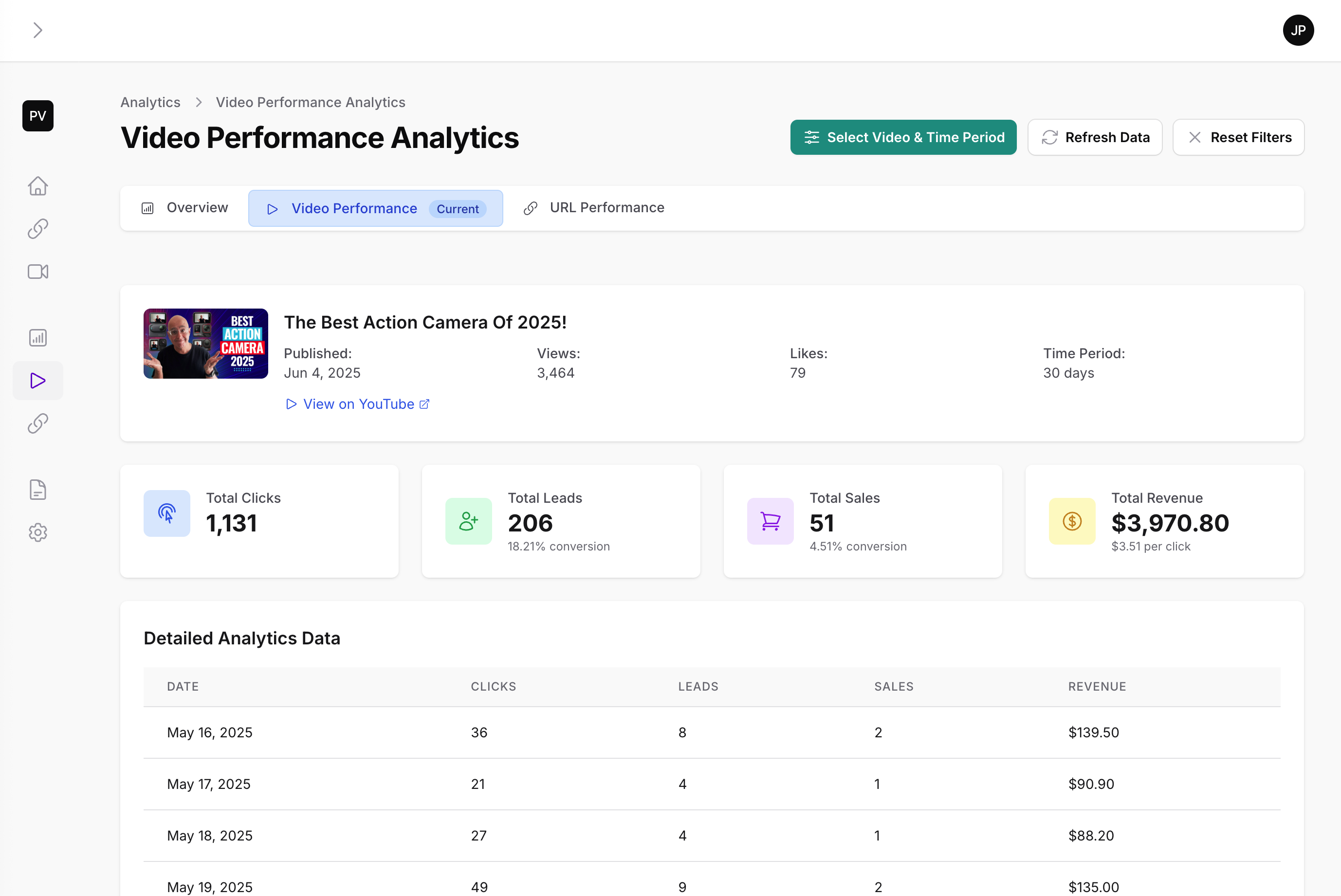The image size is (1341, 896).
Task: Click the 206 total leads value
Action: (530, 523)
